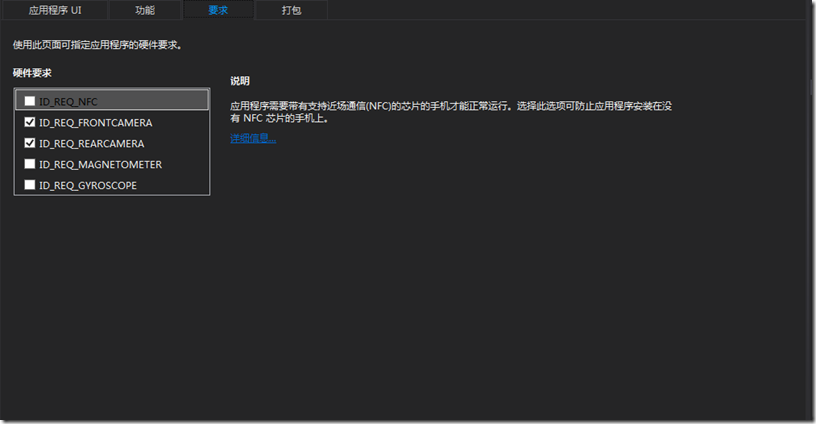Screen dimensions: 816x424
Task: Switch to the 应用程序 UI tab
Action: (x=55, y=10)
